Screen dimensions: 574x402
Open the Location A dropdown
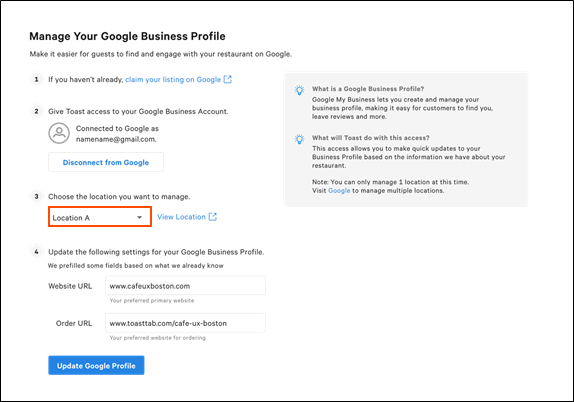pyautogui.click(x=100, y=217)
